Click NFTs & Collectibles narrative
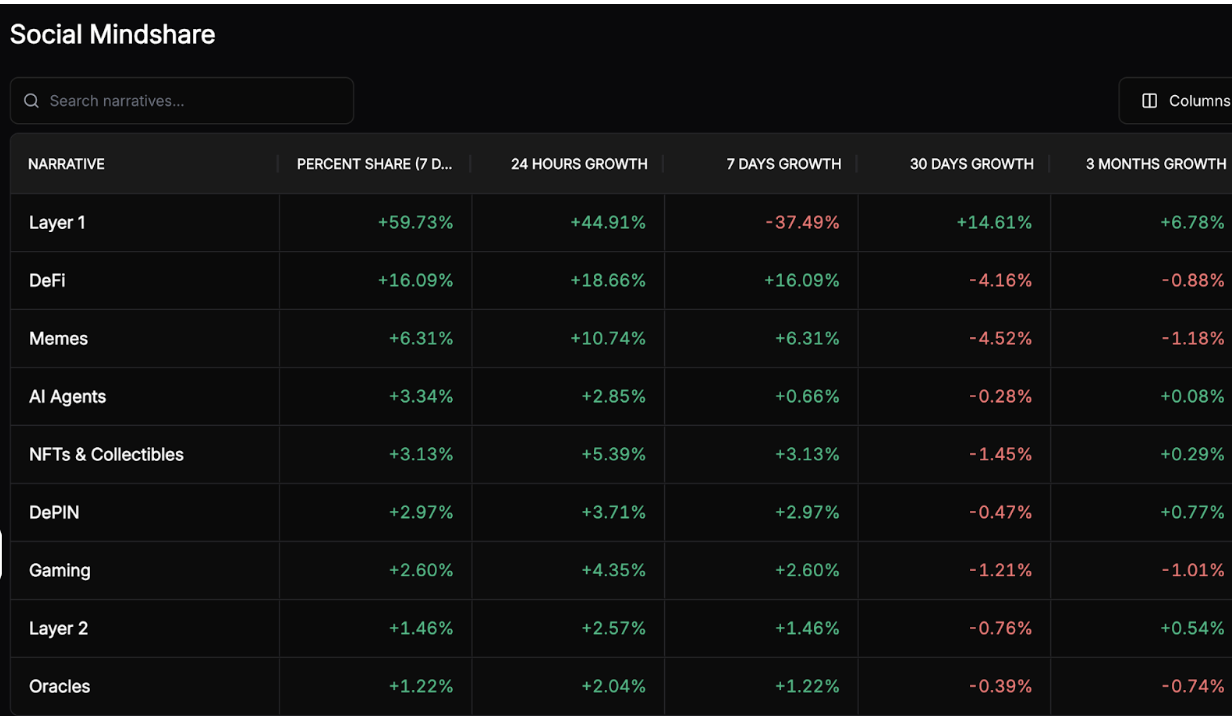This screenshot has height=716, width=1232. 106,455
